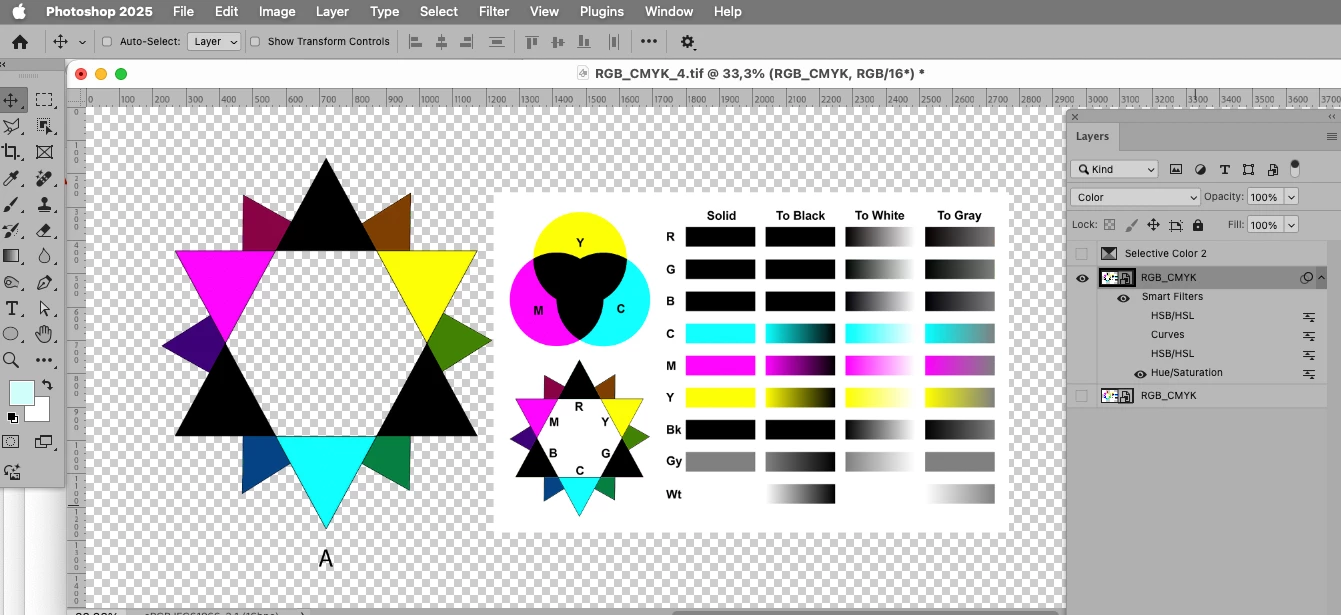Open the Color blend mode dropdown
Viewport: 1341px width, 615px height.
[x=1135, y=198]
